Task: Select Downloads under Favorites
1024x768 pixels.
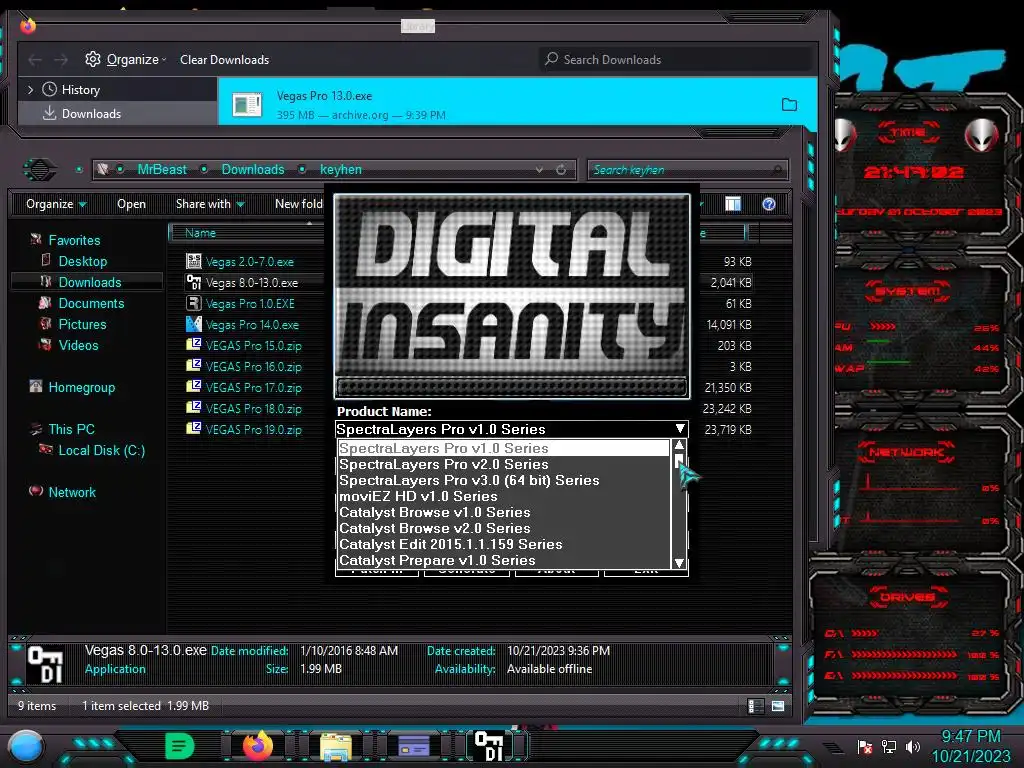Action: click(89, 282)
